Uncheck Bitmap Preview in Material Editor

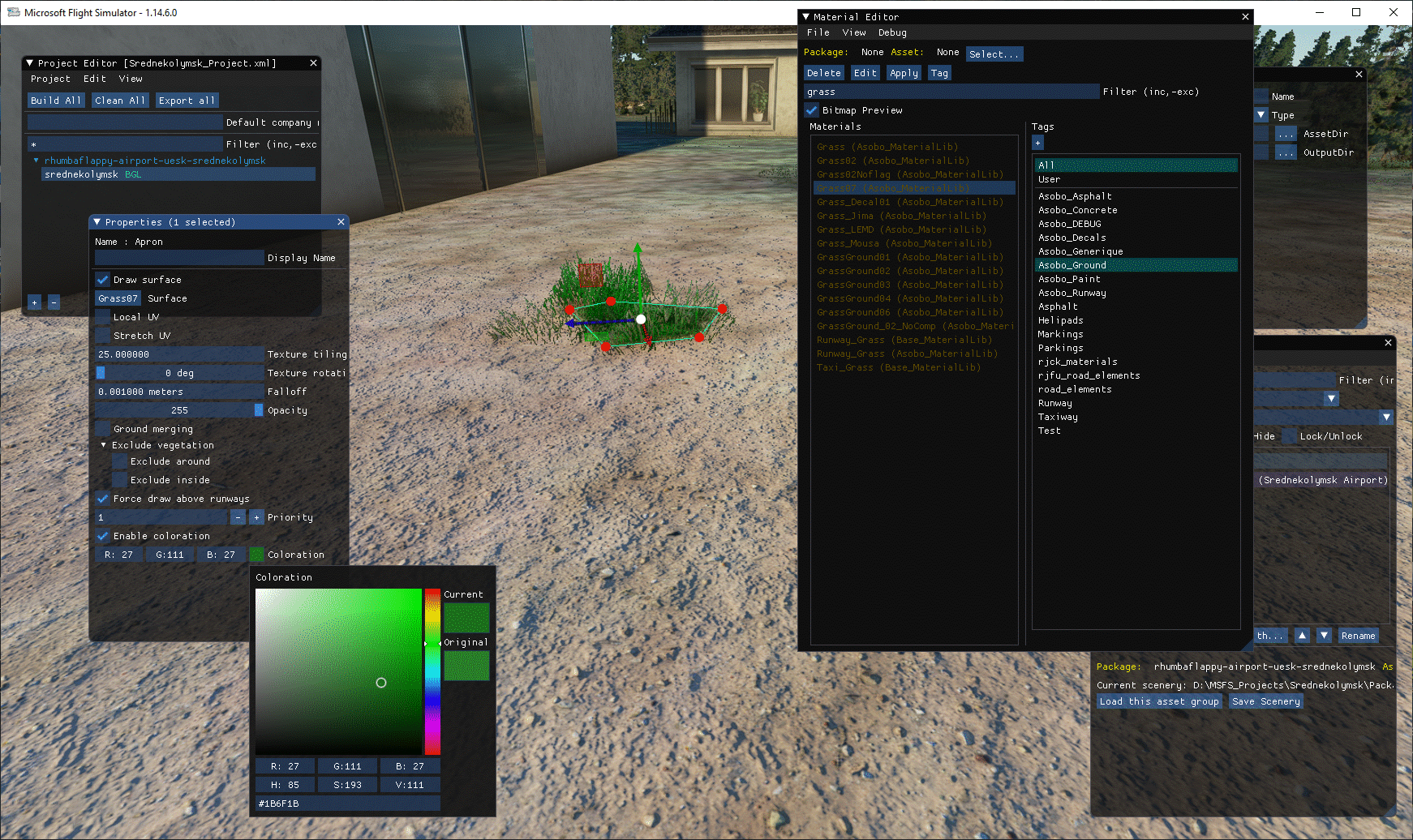point(812,110)
